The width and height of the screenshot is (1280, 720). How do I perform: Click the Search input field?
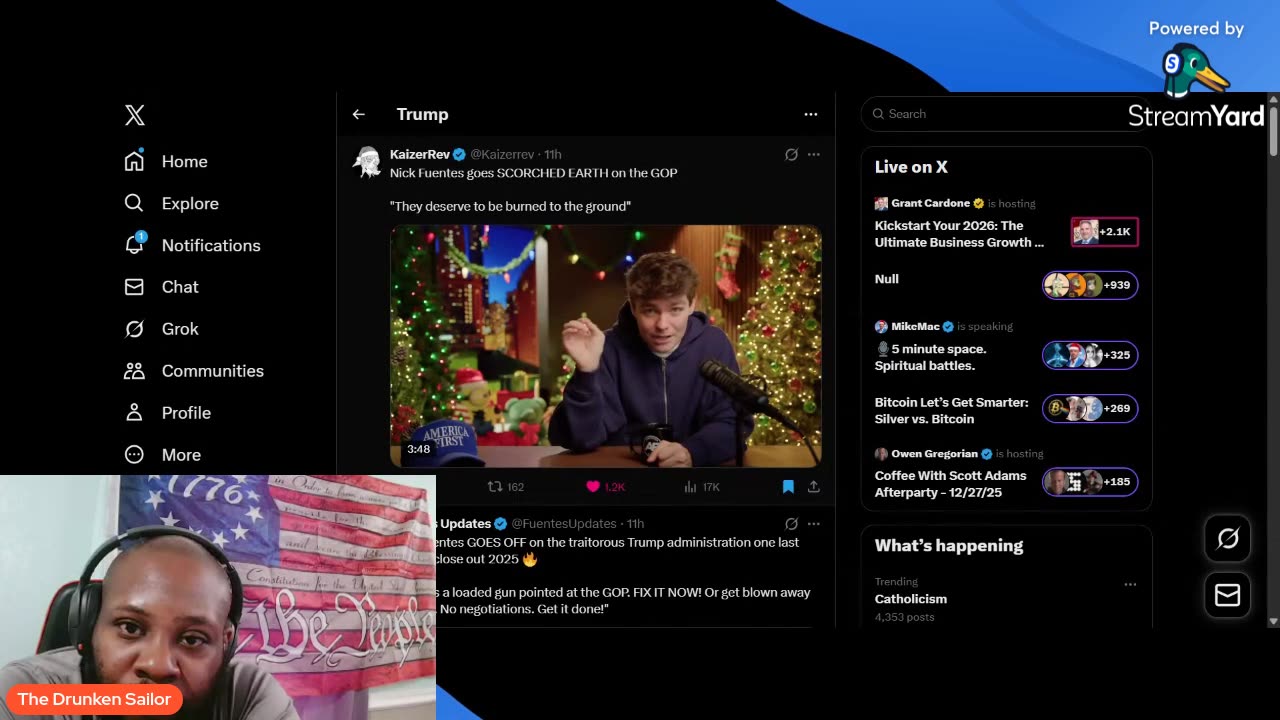[1006, 114]
